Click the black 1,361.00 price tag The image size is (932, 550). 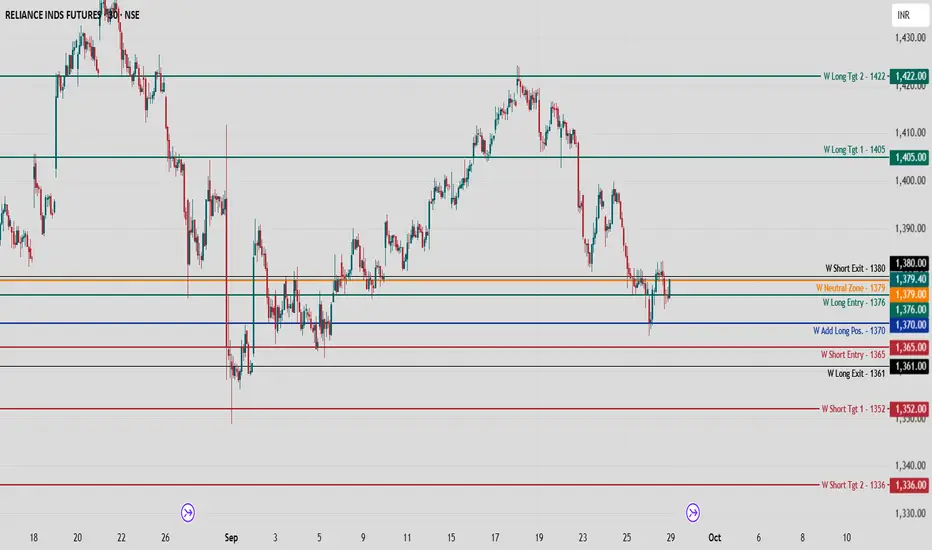pyautogui.click(x=909, y=366)
